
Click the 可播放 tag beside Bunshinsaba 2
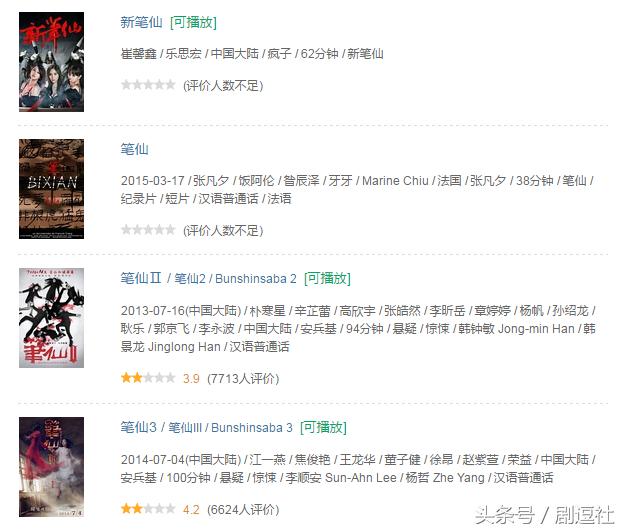tap(327, 278)
